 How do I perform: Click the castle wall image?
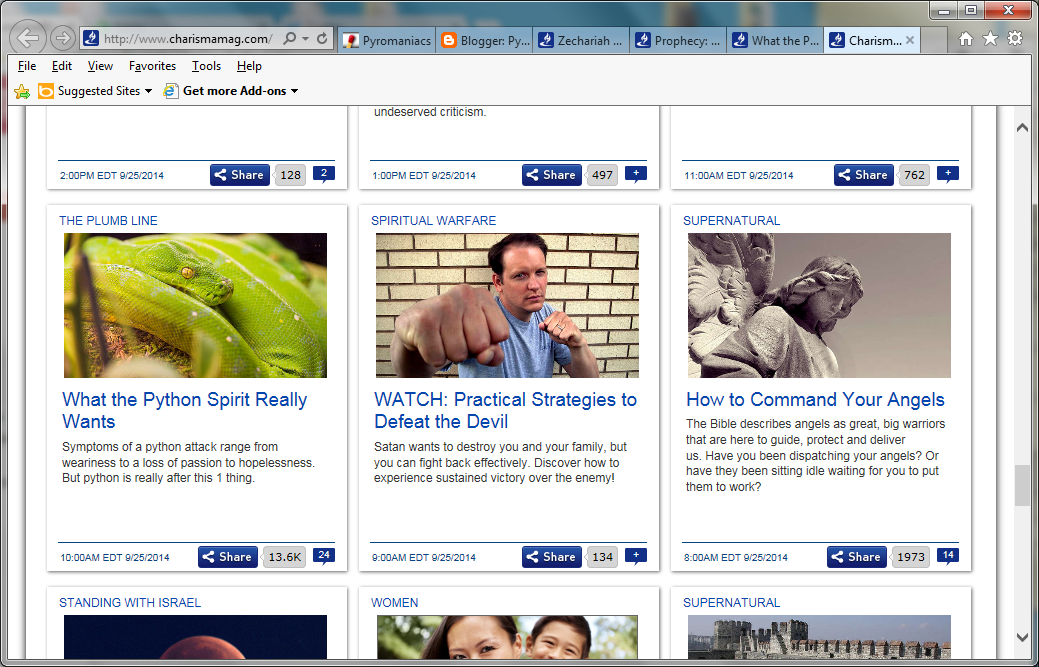(819, 637)
